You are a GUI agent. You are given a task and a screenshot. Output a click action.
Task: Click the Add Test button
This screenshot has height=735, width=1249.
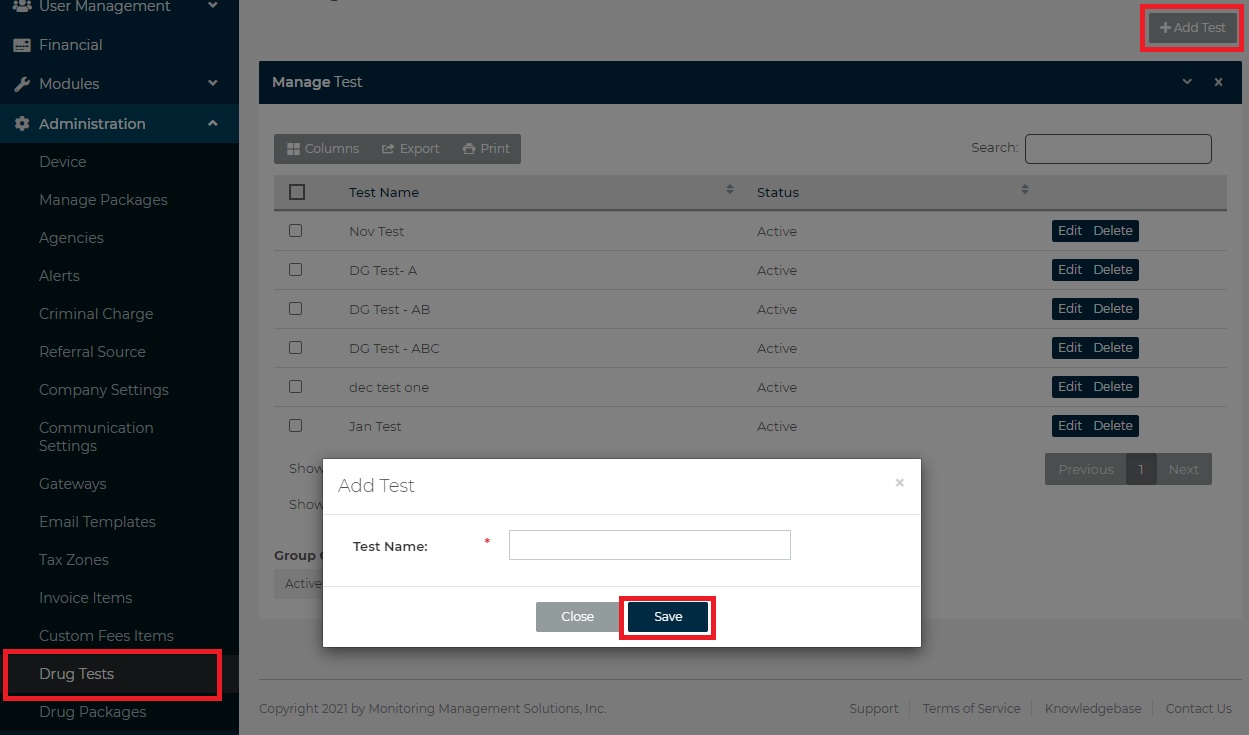coord(1193,28)
